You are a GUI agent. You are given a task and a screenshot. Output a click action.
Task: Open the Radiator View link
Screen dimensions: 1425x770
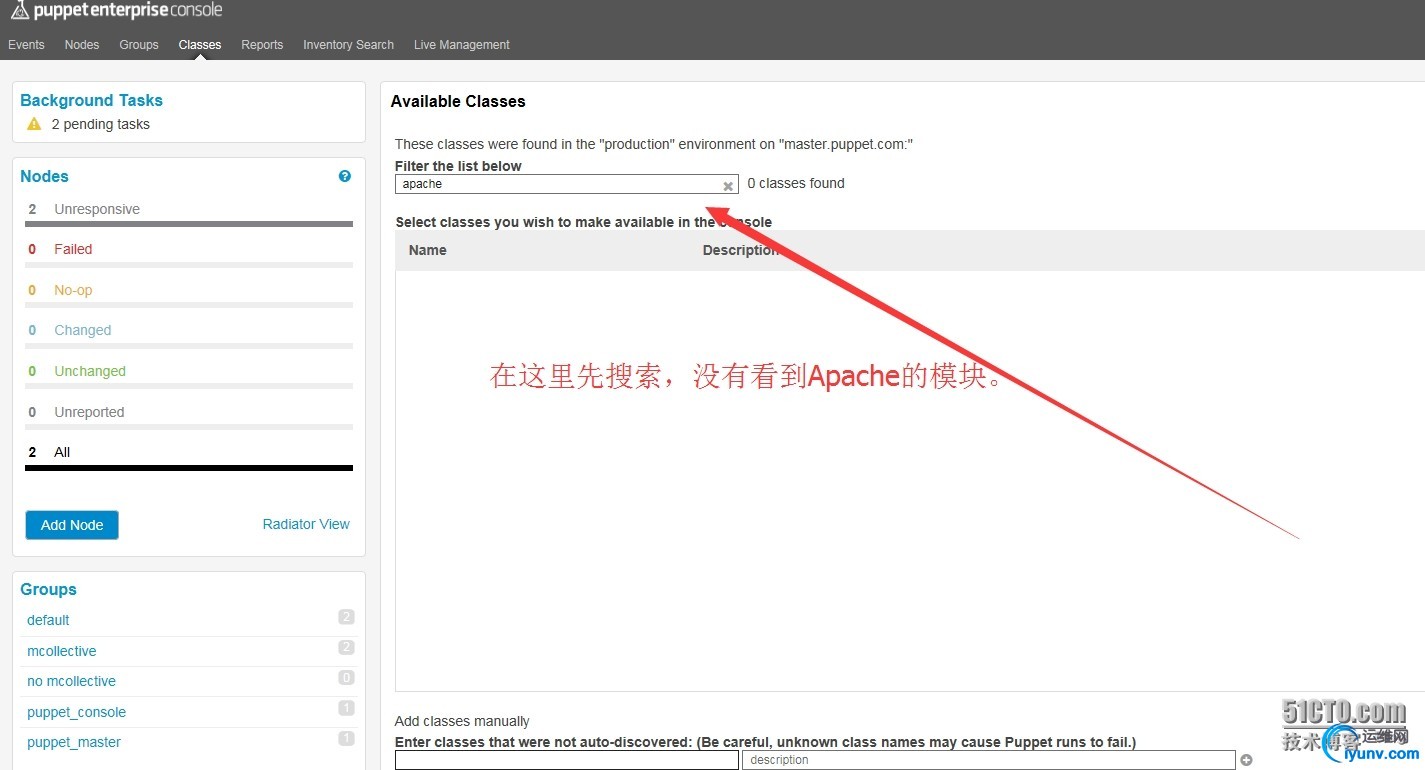[306, 524]
